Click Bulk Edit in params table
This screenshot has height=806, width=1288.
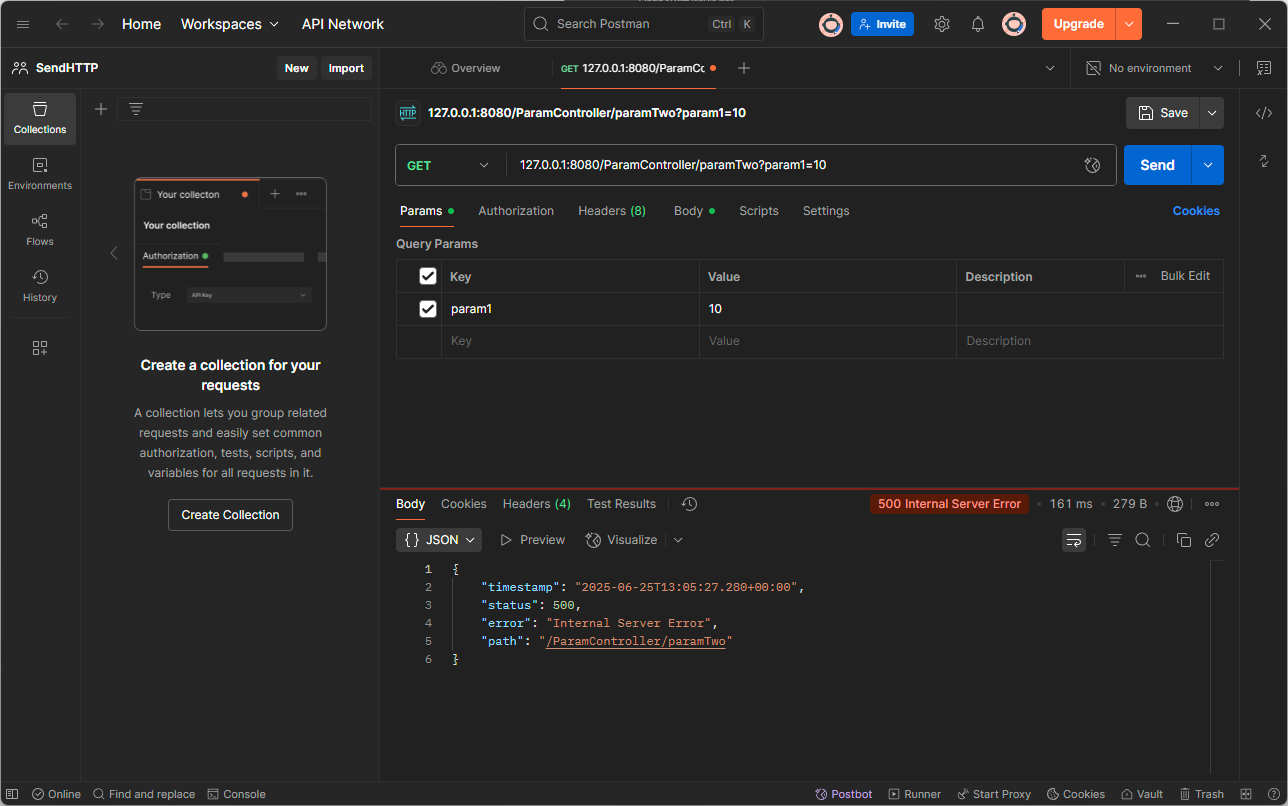point(1185,276)
